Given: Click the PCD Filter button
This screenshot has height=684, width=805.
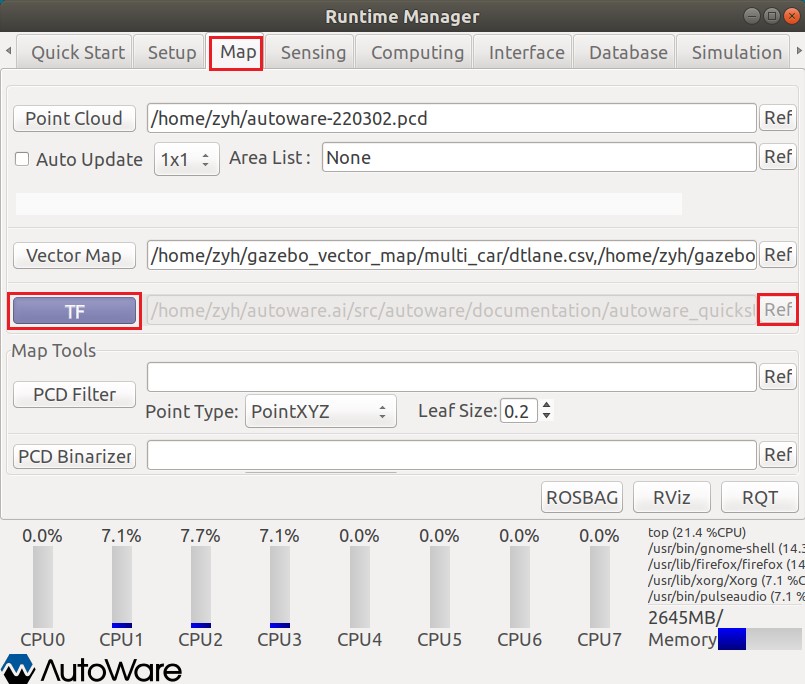Looking at the screenshot, I should (x=73, y=394).
